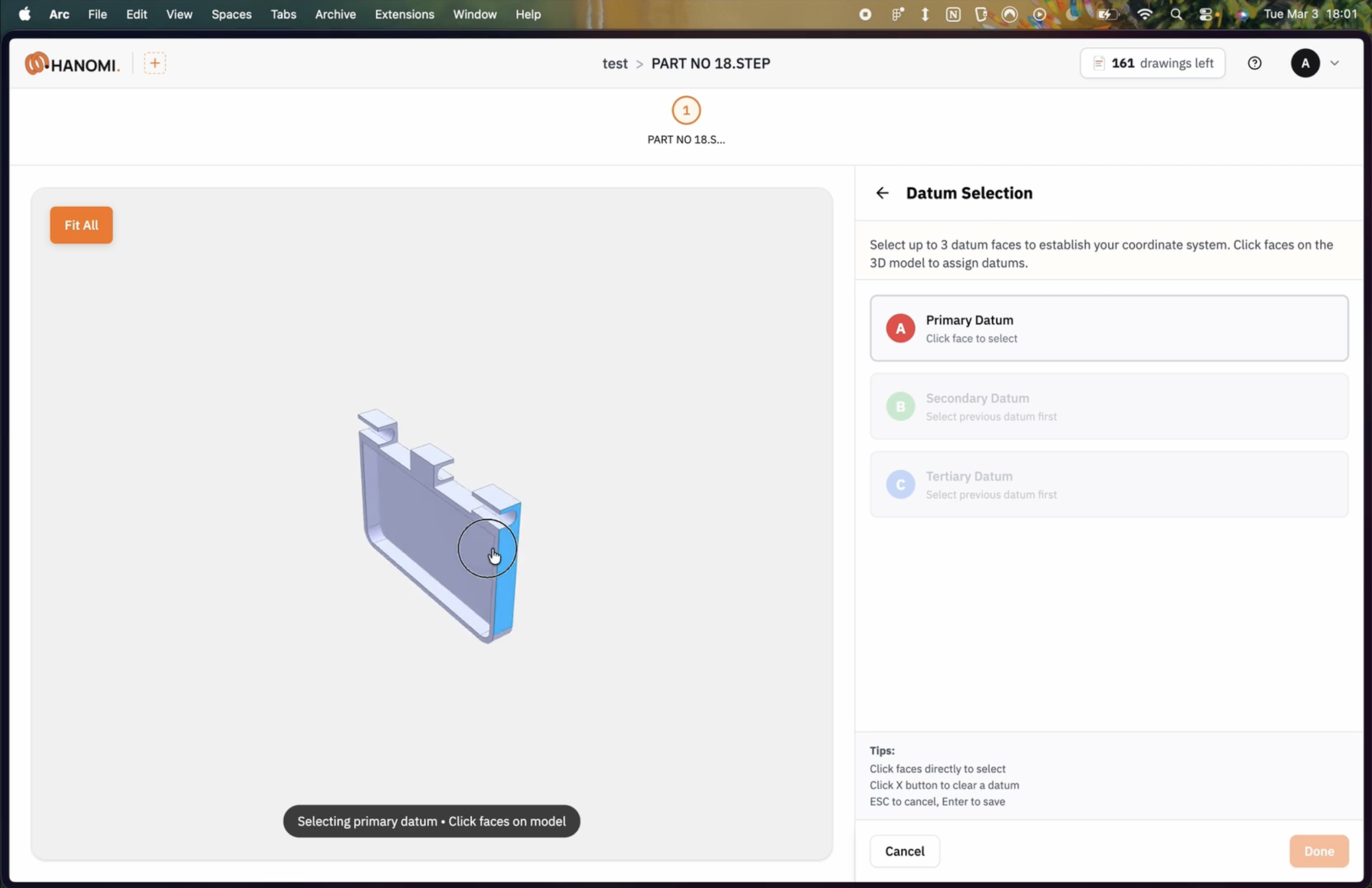The image size is (1372, 888).
Task: Click the Hanomi logo
Action: (72, 63)
